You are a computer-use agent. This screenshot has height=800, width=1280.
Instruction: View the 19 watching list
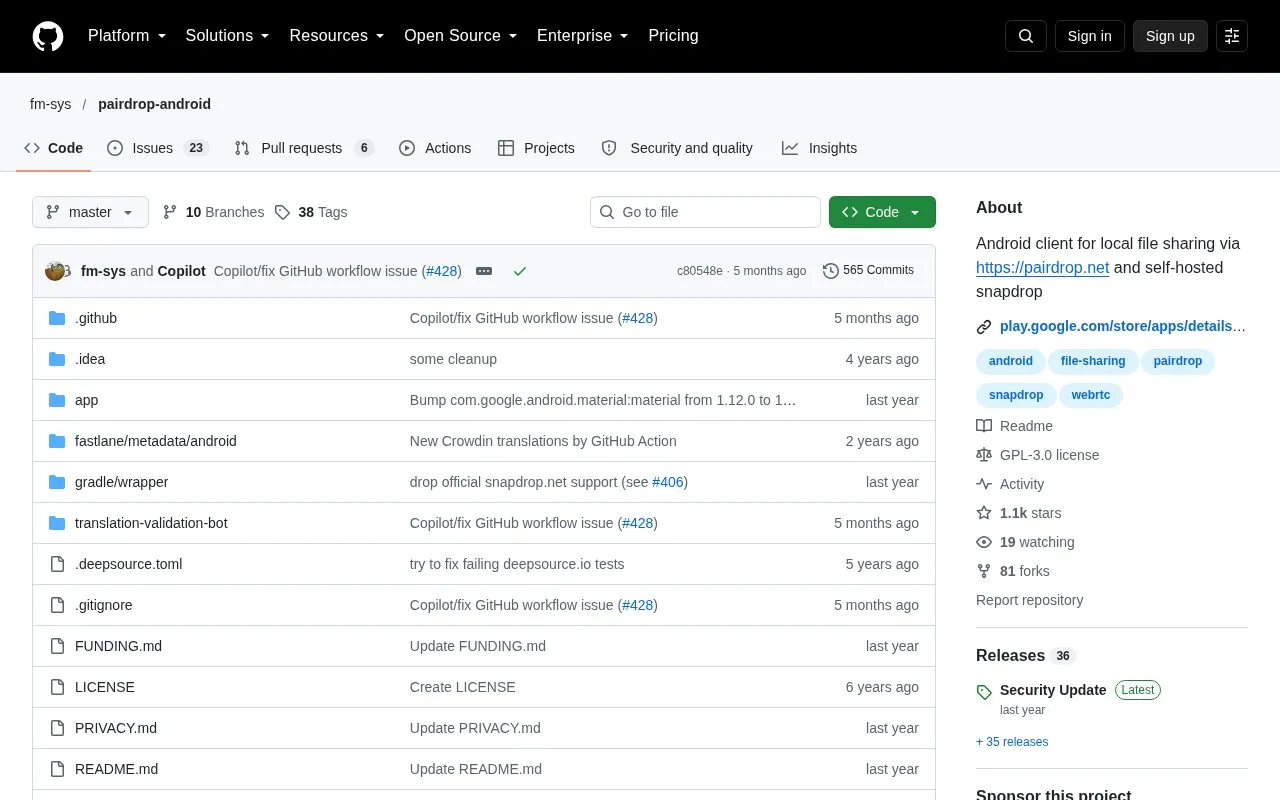pos(1025,542)
